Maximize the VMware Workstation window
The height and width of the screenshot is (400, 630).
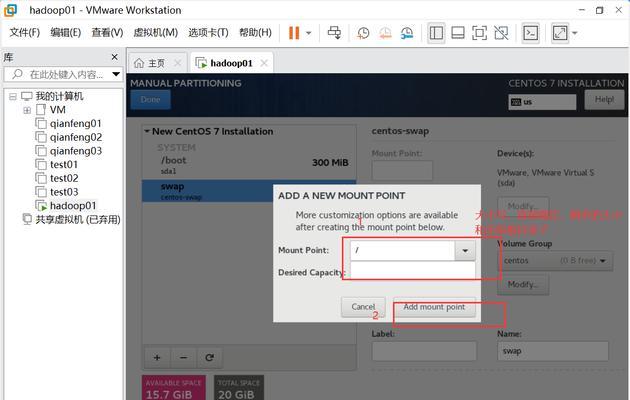(599, 10)
